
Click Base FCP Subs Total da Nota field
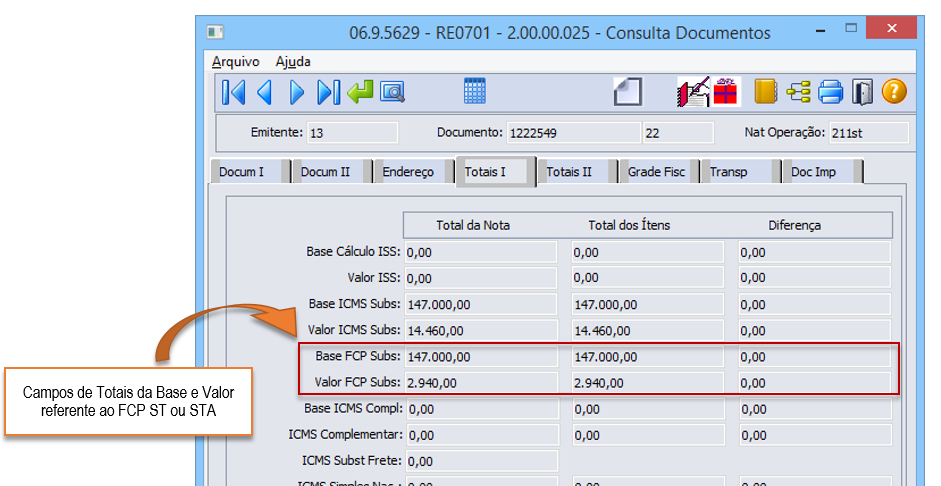pos(481,356)
